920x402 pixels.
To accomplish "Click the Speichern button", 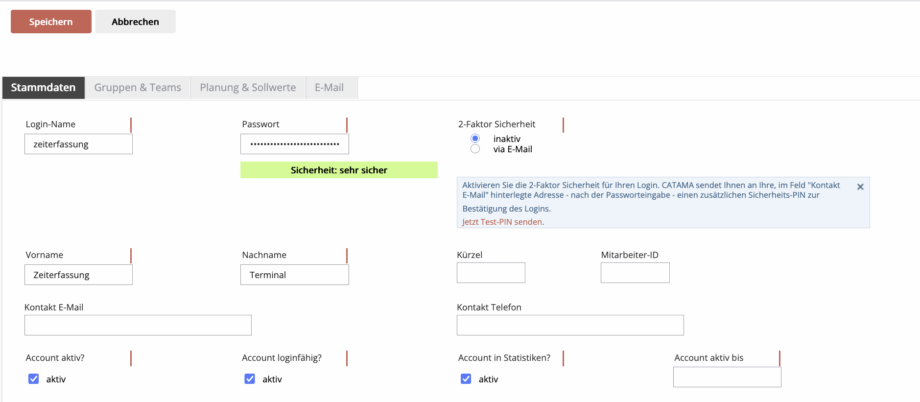I will tap(51, 22).
